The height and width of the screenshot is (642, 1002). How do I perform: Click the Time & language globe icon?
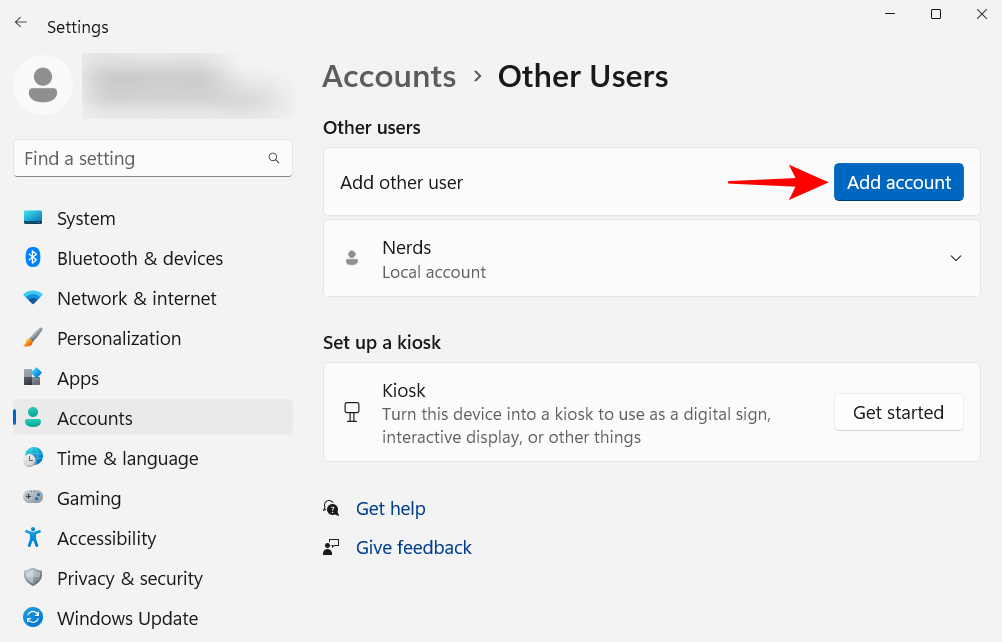pos(33,458)
